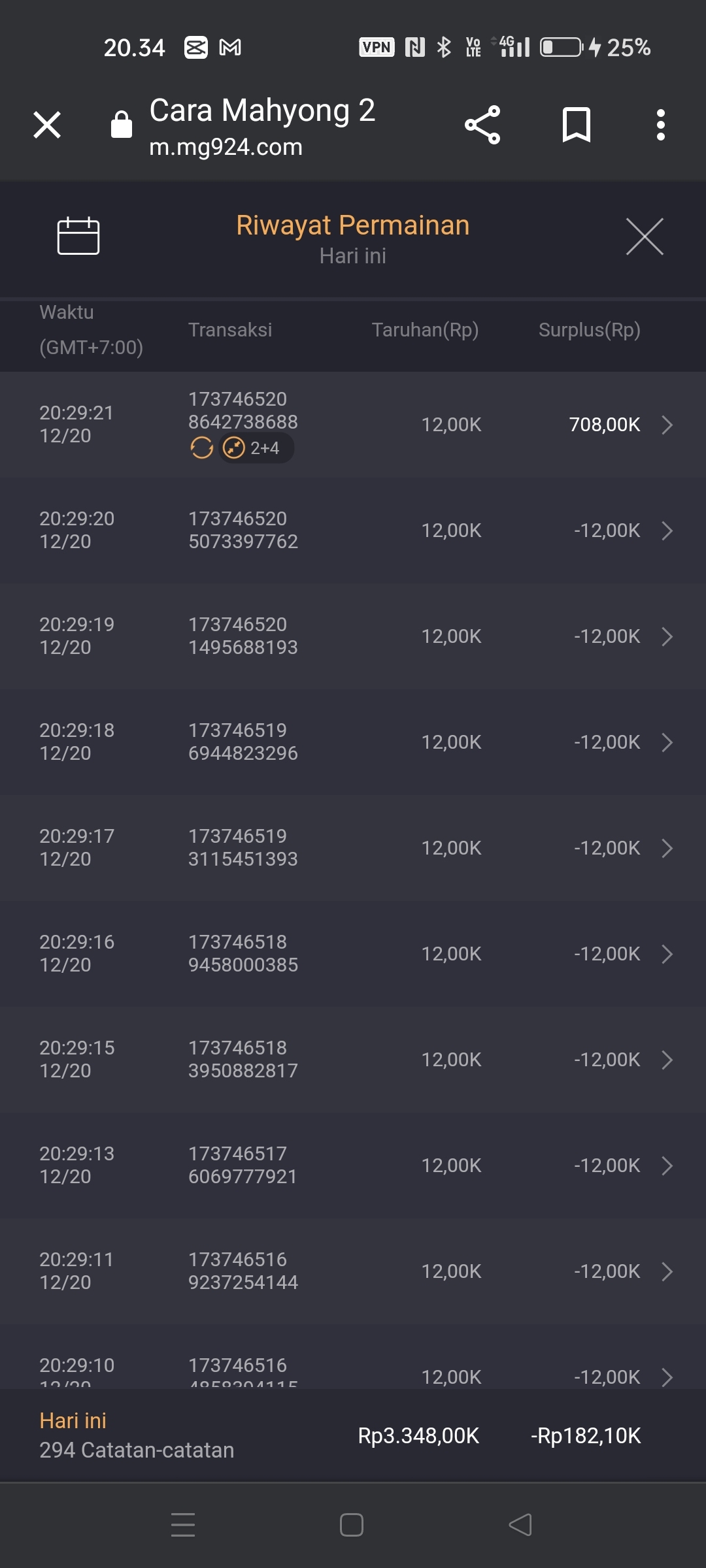
Task: Open the browser three-dot menu
Action: click(661, 125)
